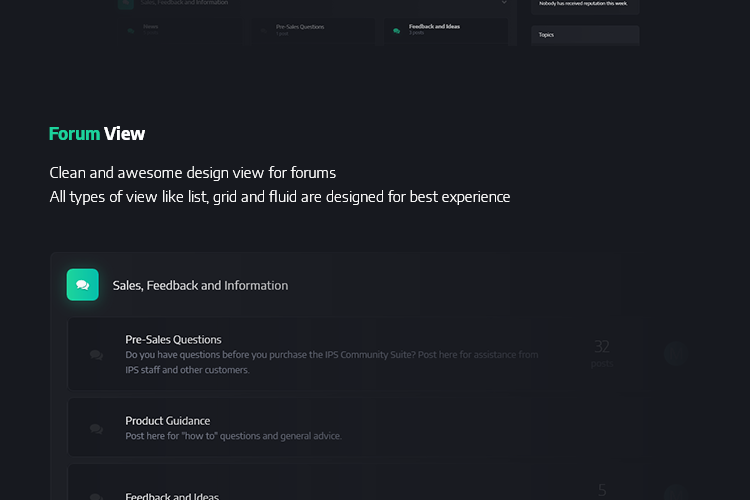Click the Product Guidance how-to description text
The image size is (750, 500).
[233, 436]
